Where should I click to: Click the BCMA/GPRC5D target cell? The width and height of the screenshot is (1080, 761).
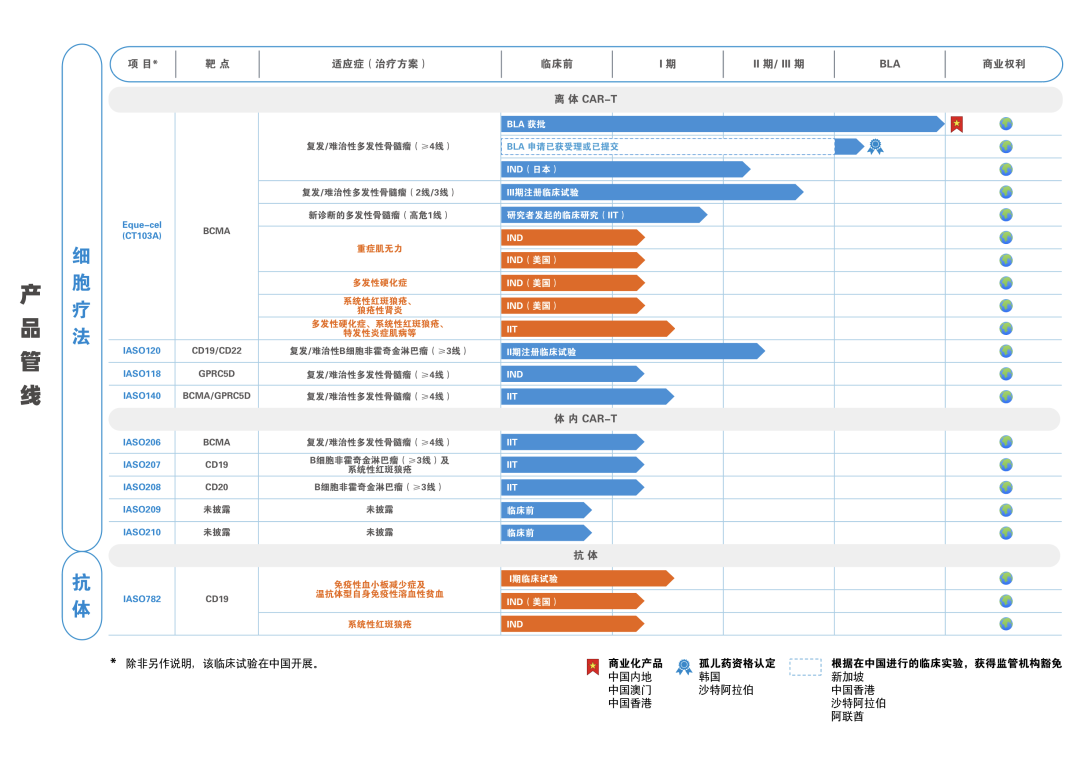coord(217,396)
